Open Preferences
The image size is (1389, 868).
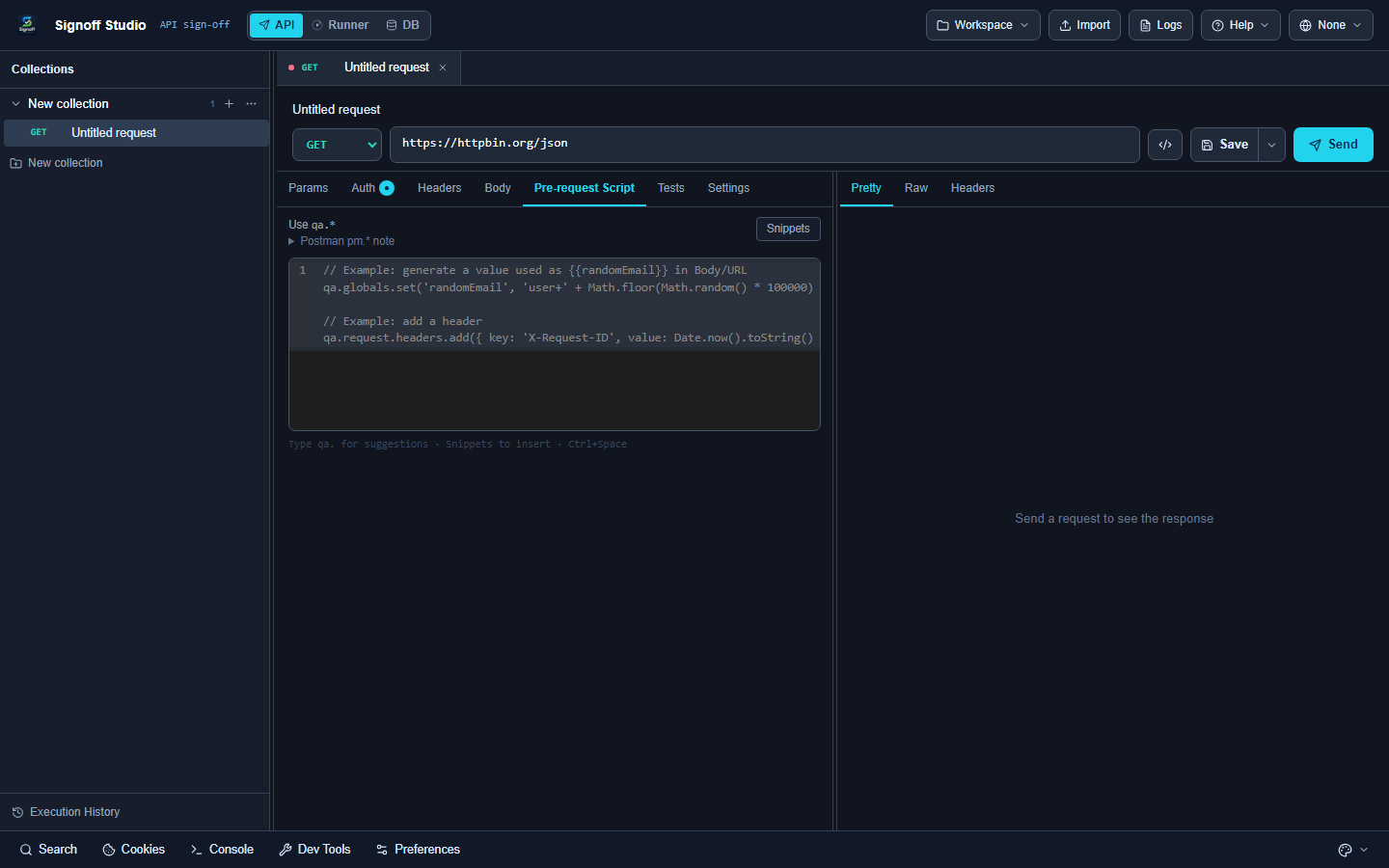coord(418,850)
